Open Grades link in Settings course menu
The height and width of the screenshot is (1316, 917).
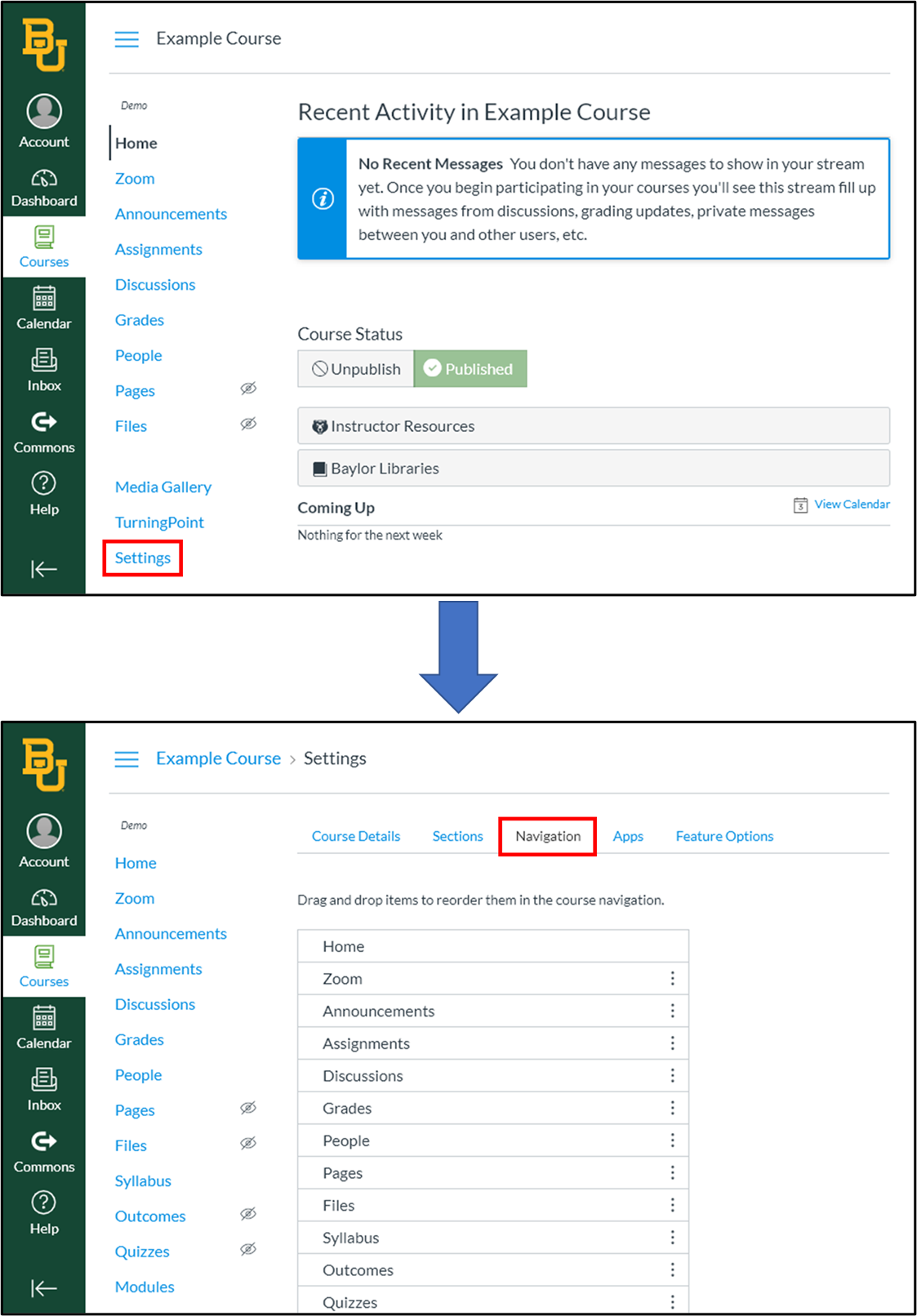point(140,1039)
